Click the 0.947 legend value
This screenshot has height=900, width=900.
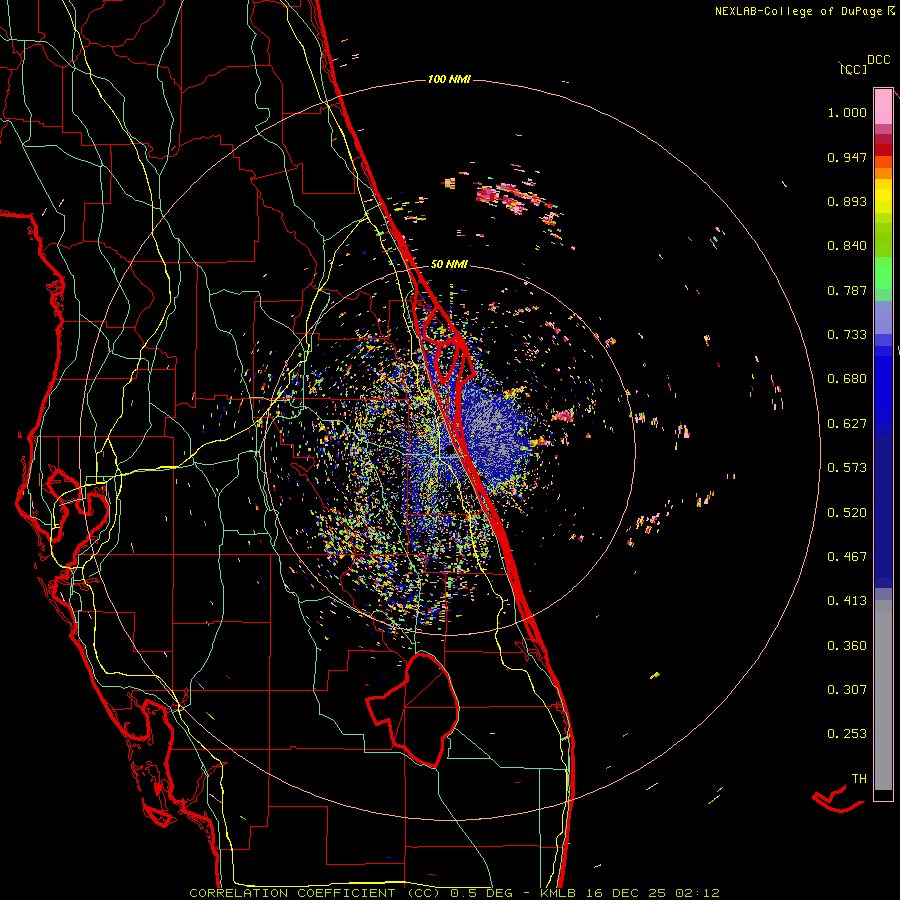pyautogui.click(x=847, y=157)
